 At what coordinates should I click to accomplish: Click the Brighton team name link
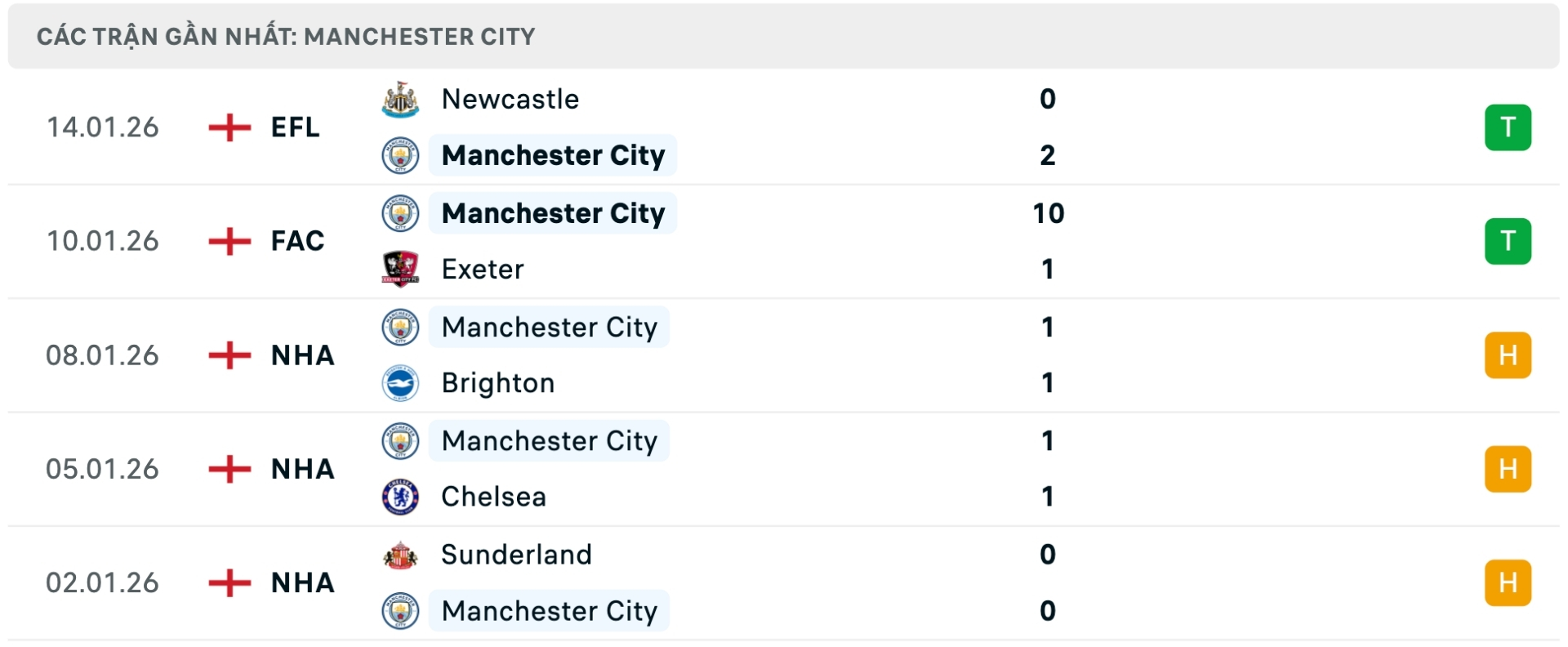497,383
